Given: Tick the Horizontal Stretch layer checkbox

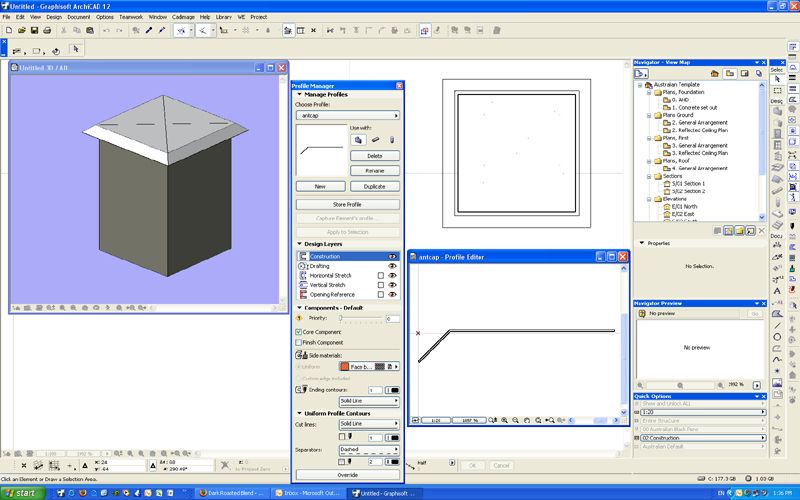Looking at the screenshot, I should [x=380, y=276].
